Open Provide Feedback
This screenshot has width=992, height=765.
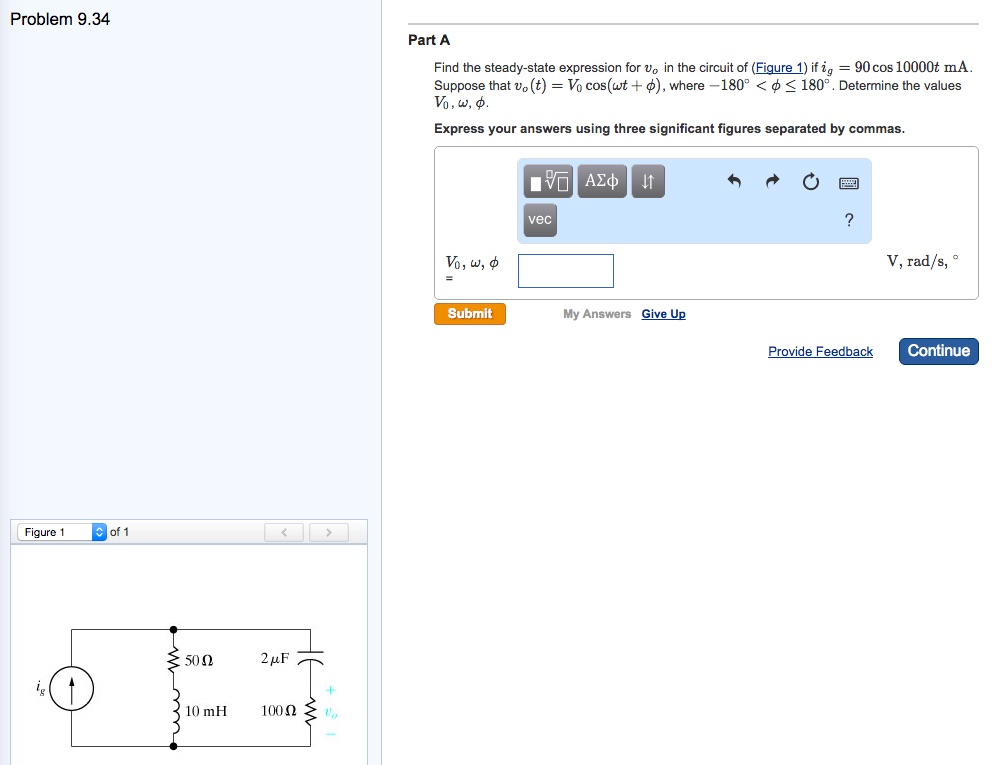click(x=820, y=351)
